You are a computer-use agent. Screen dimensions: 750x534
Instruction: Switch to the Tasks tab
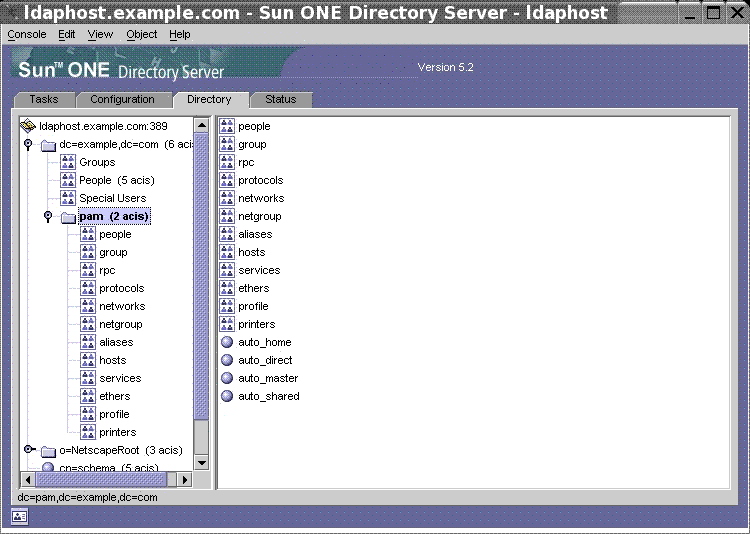tap(44, 100)
